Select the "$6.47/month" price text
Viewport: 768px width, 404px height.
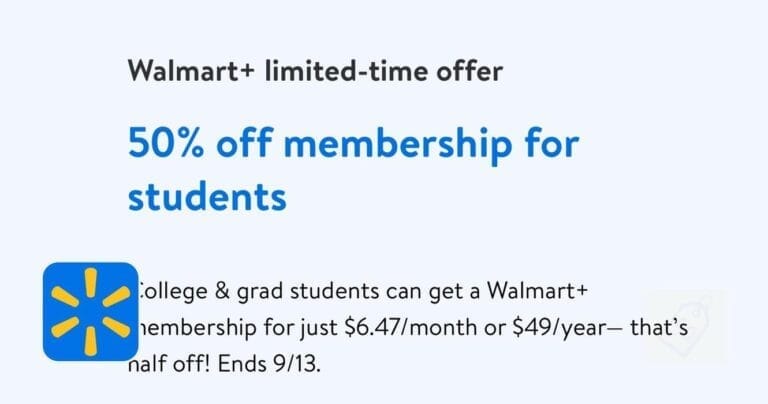(x=411, y=328)
